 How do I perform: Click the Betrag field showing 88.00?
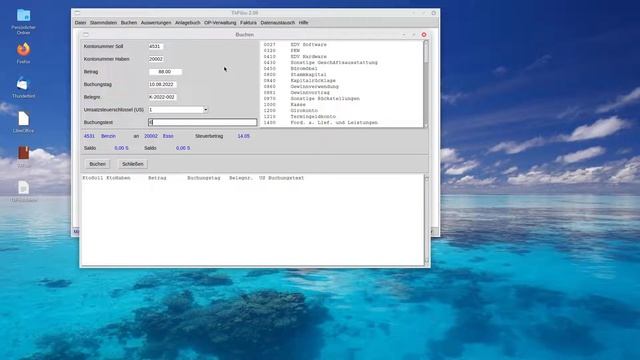[165, 72]
